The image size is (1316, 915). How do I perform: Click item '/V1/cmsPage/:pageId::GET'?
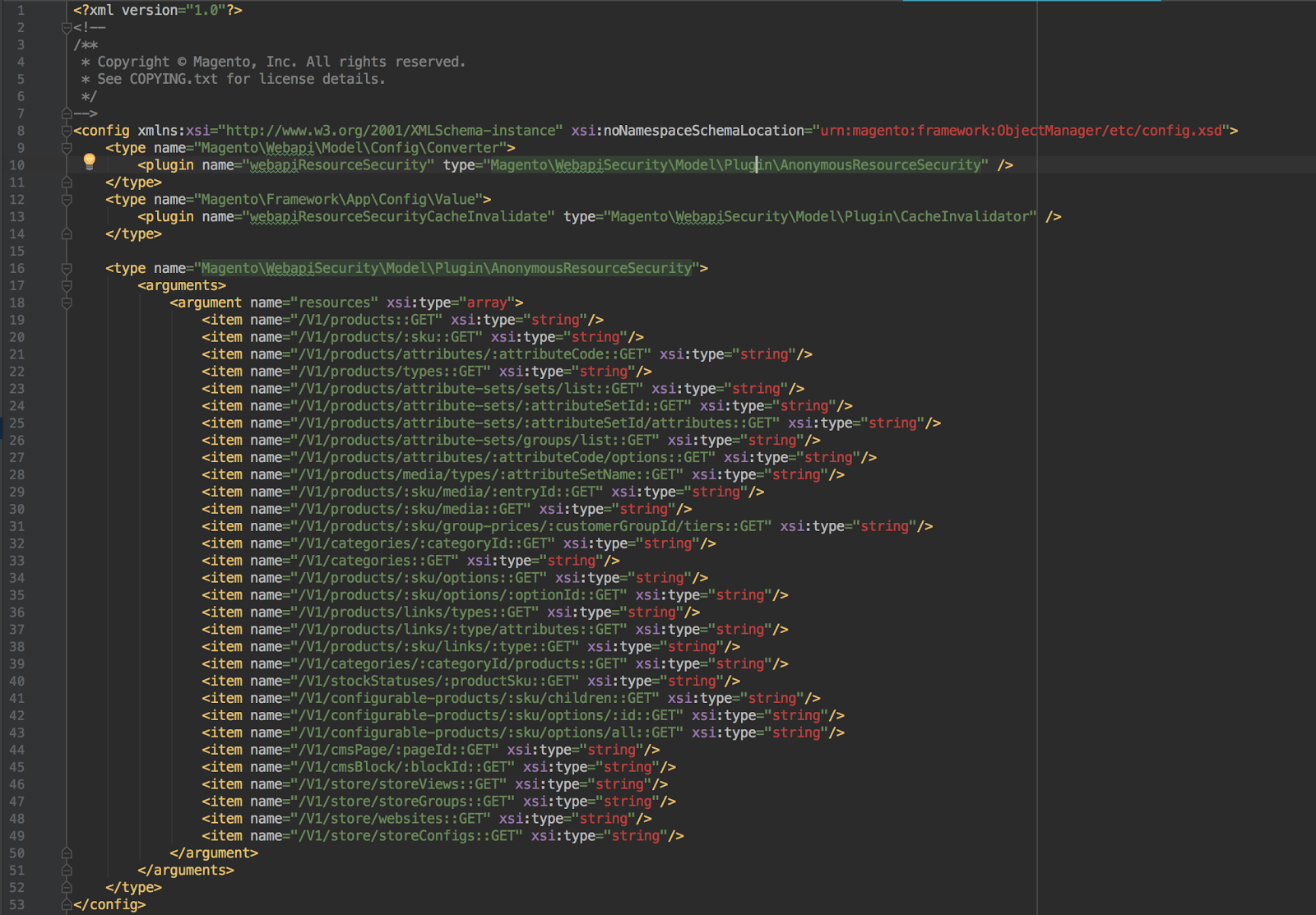[x=395, y=751]
